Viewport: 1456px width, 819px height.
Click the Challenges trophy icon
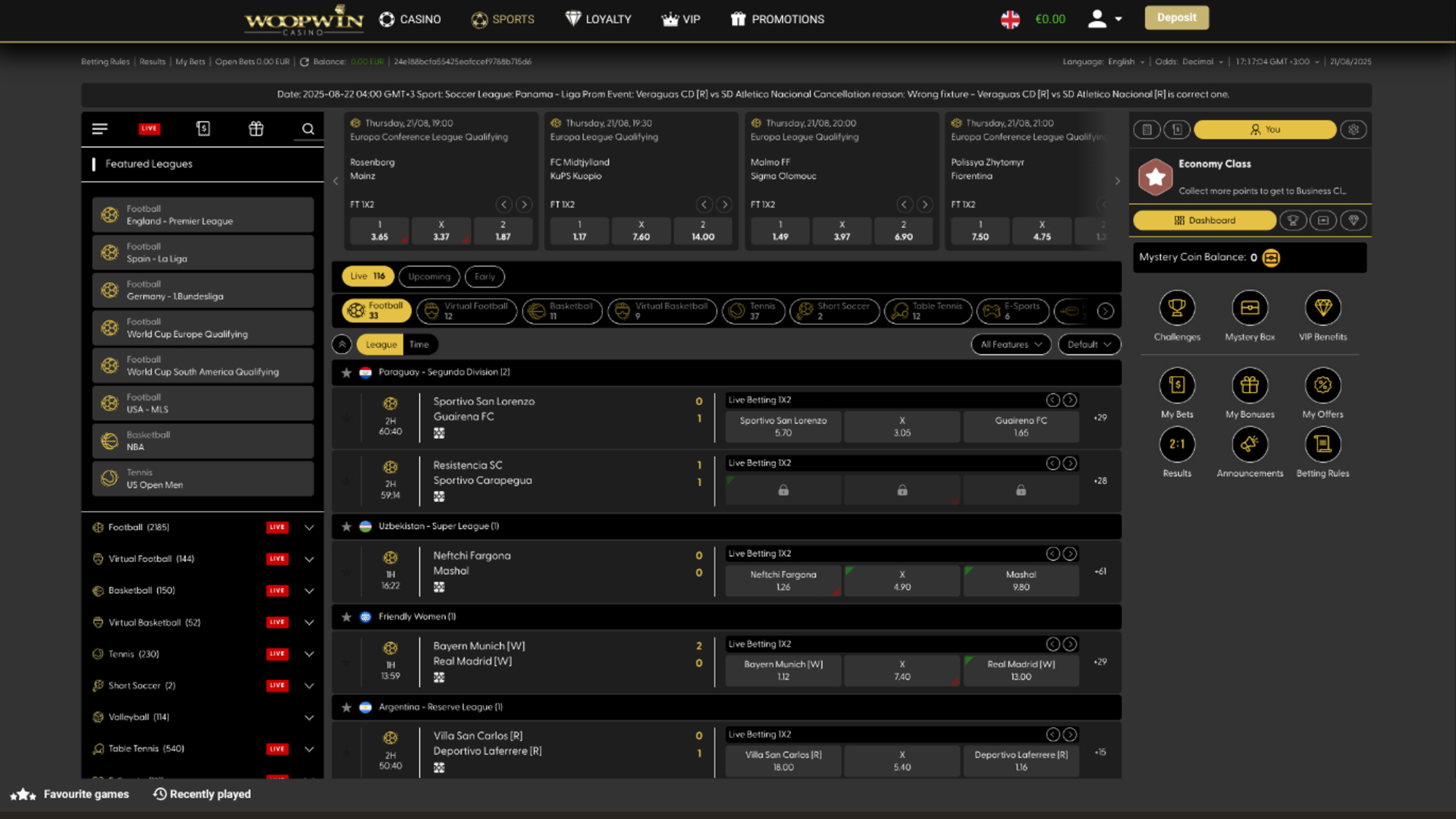point(1177,309)
